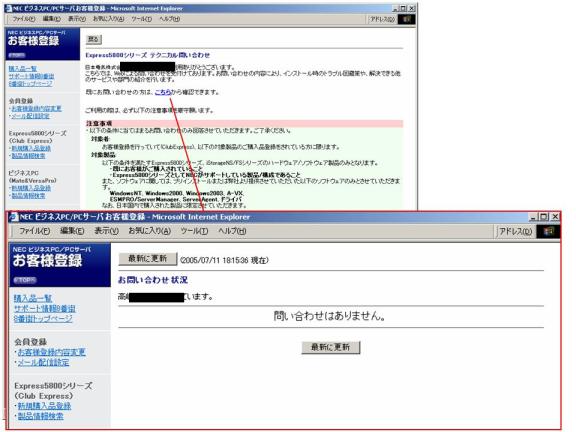This screenshot has height=432, width=576.
Task: Open お客様登録内容変更 link in the front window
Action: click(x=51, y=352)
